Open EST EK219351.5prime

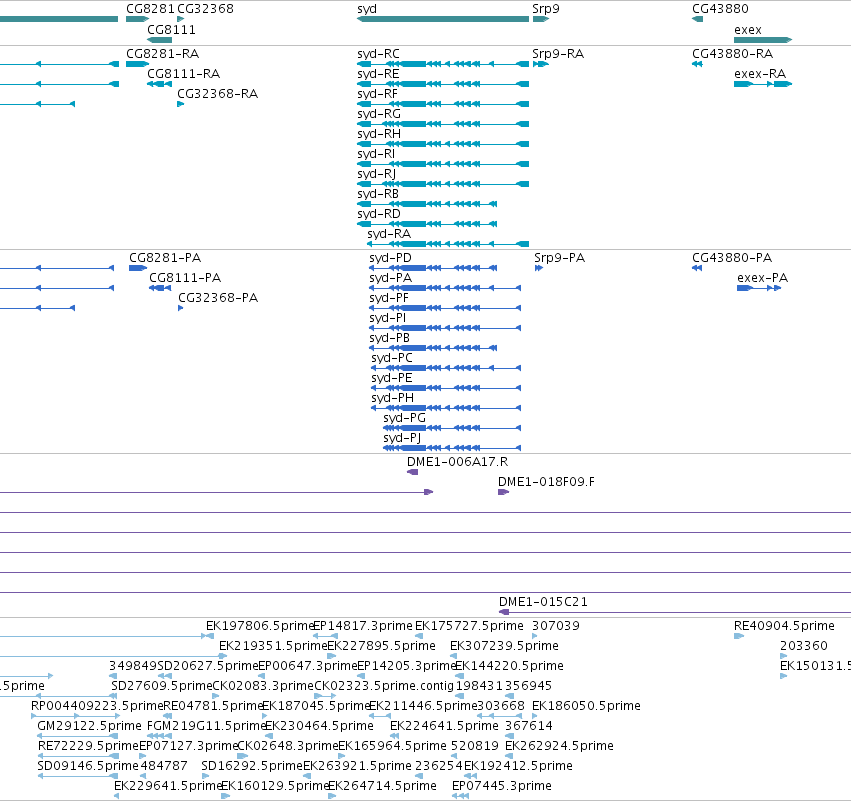click(x=273, y=646)
